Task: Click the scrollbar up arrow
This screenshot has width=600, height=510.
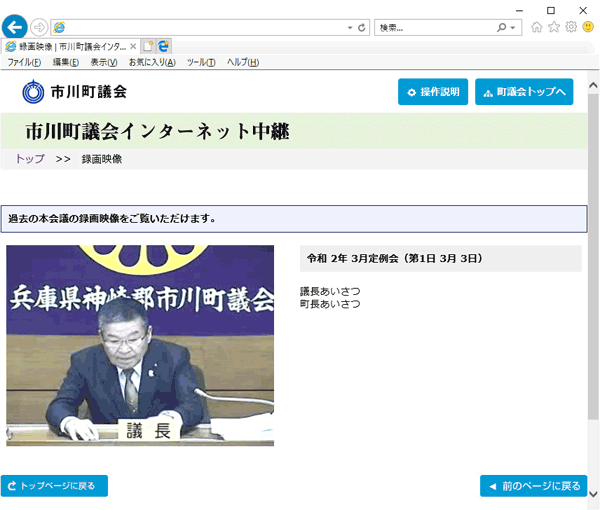Action: tap(593, 85)
